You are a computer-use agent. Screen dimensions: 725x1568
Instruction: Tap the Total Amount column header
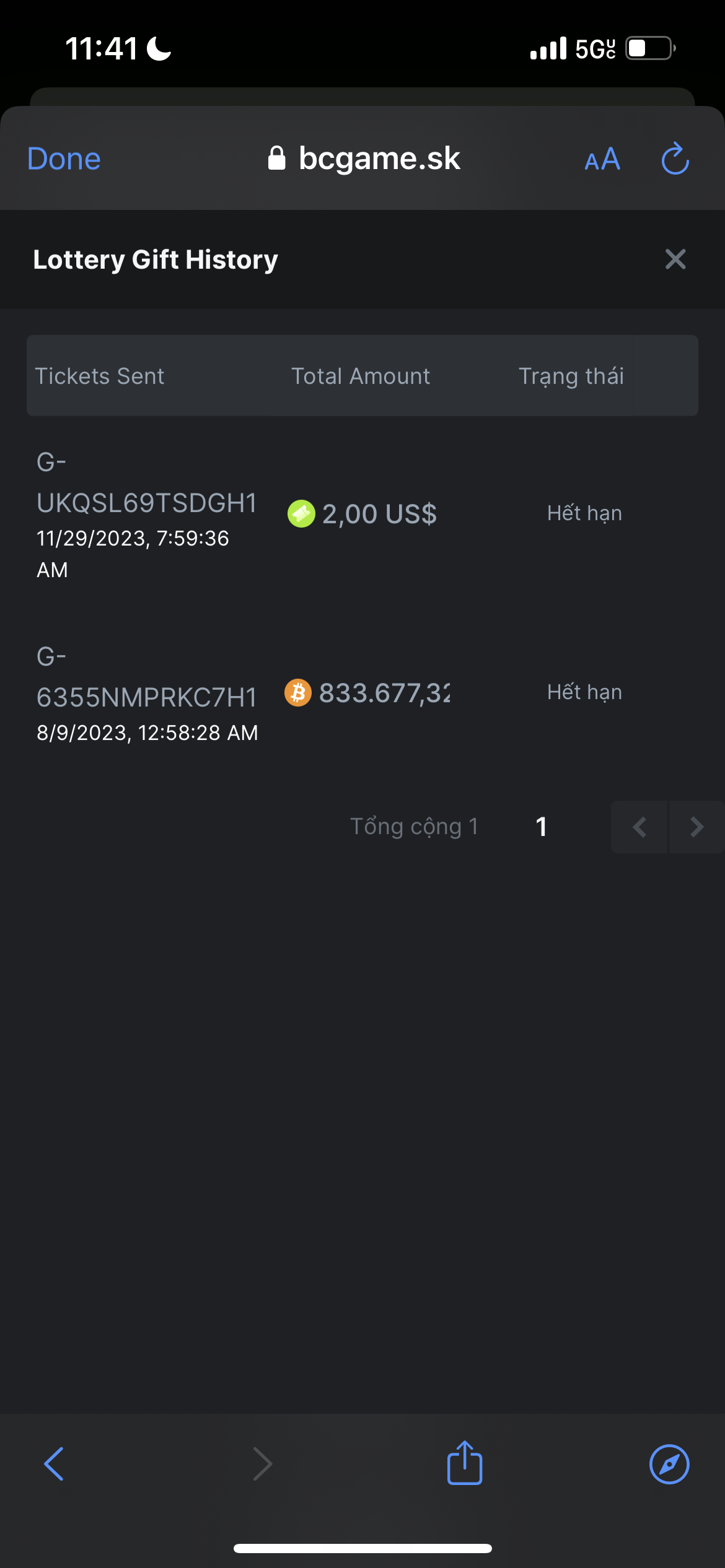[x=361, y=376]
